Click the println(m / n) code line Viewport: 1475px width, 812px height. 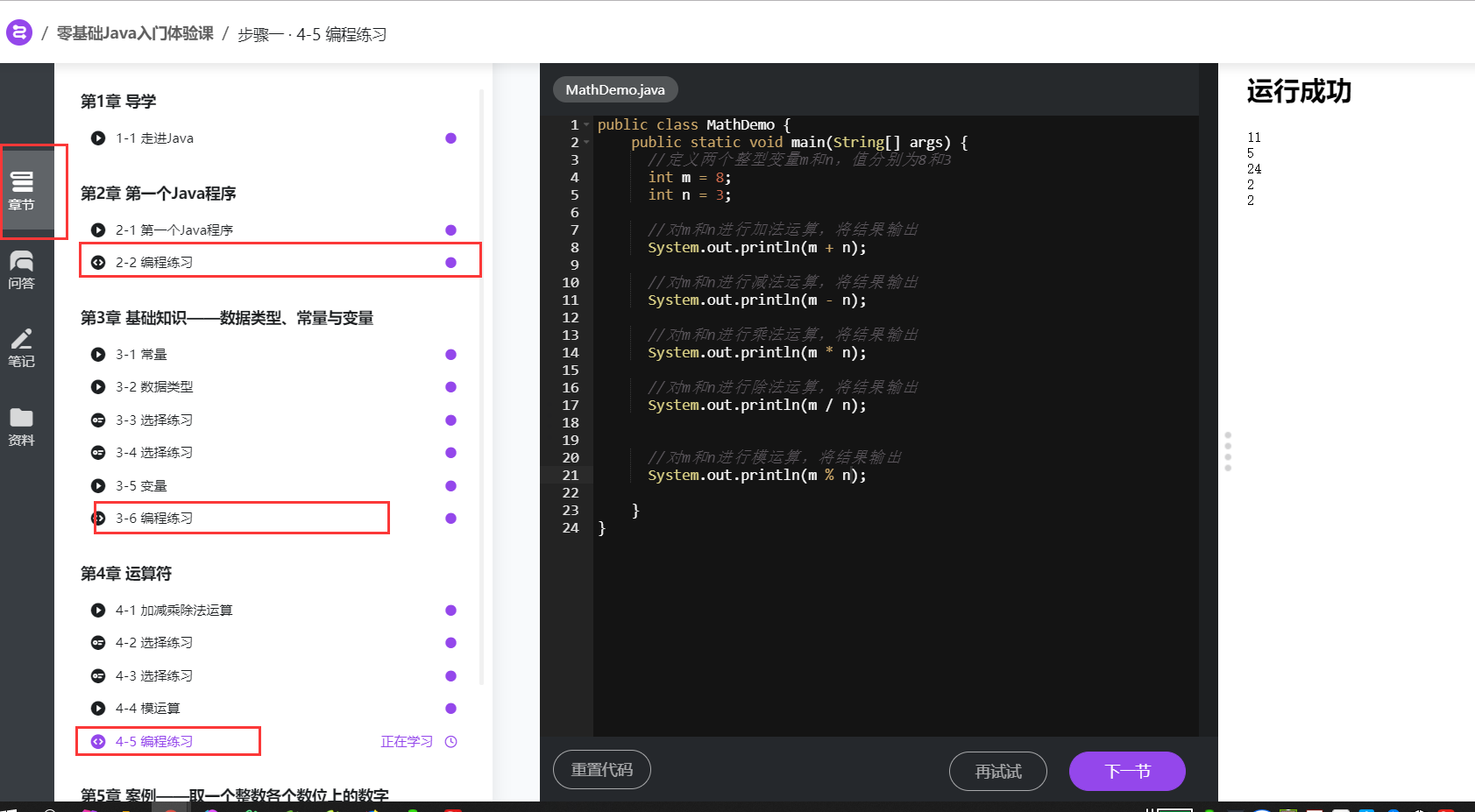coord(757,405)
